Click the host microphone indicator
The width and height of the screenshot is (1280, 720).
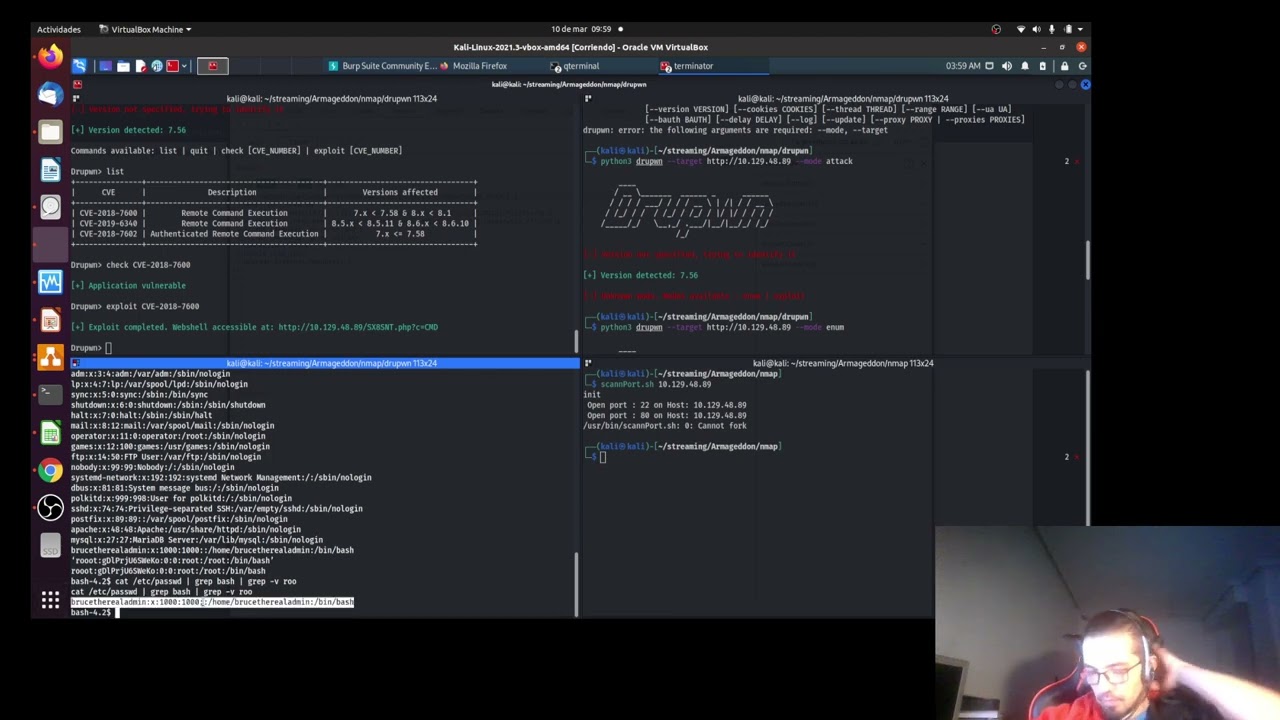[1053, 29]
